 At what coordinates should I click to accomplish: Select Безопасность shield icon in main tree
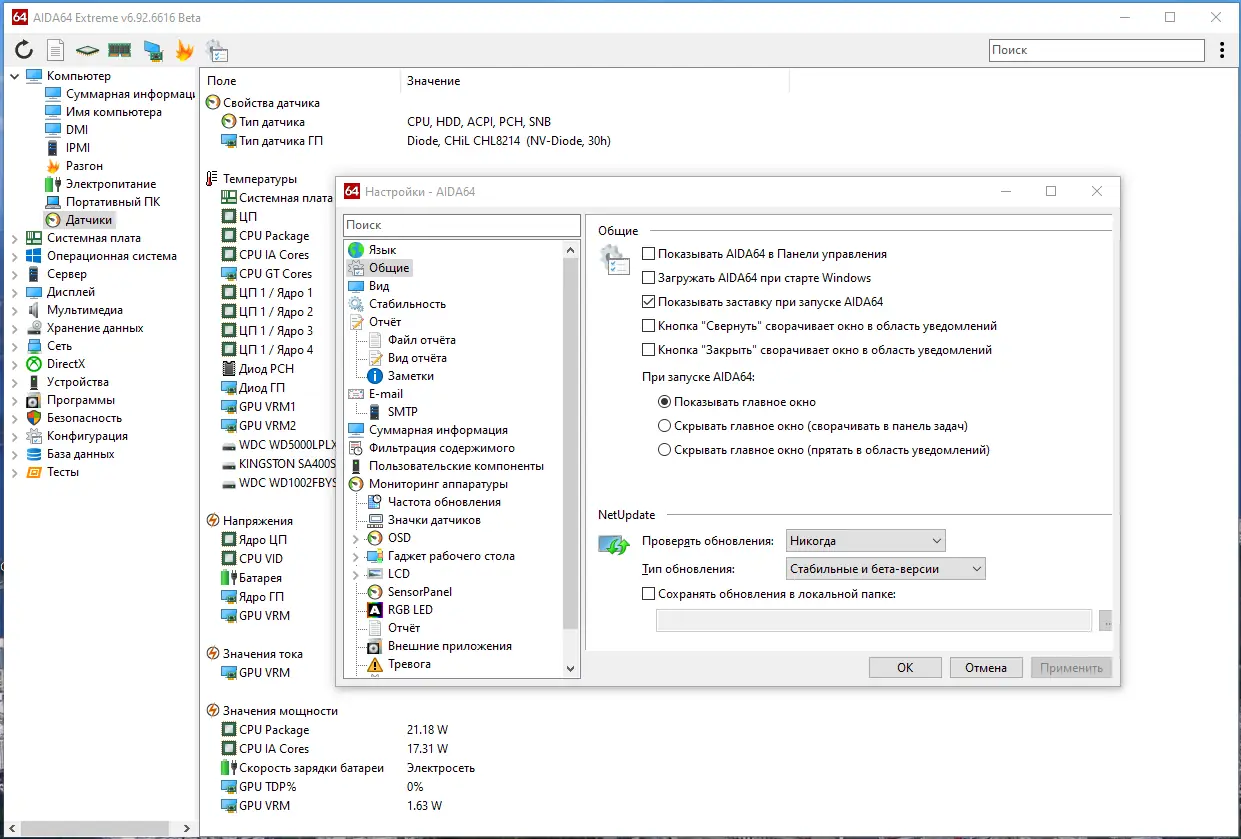[34, 418]
